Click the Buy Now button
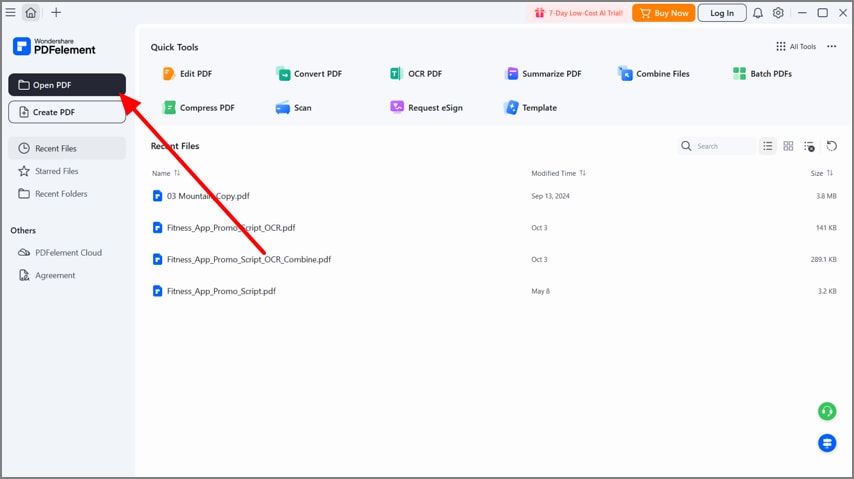Screen dimensions: 854x479 663,13
